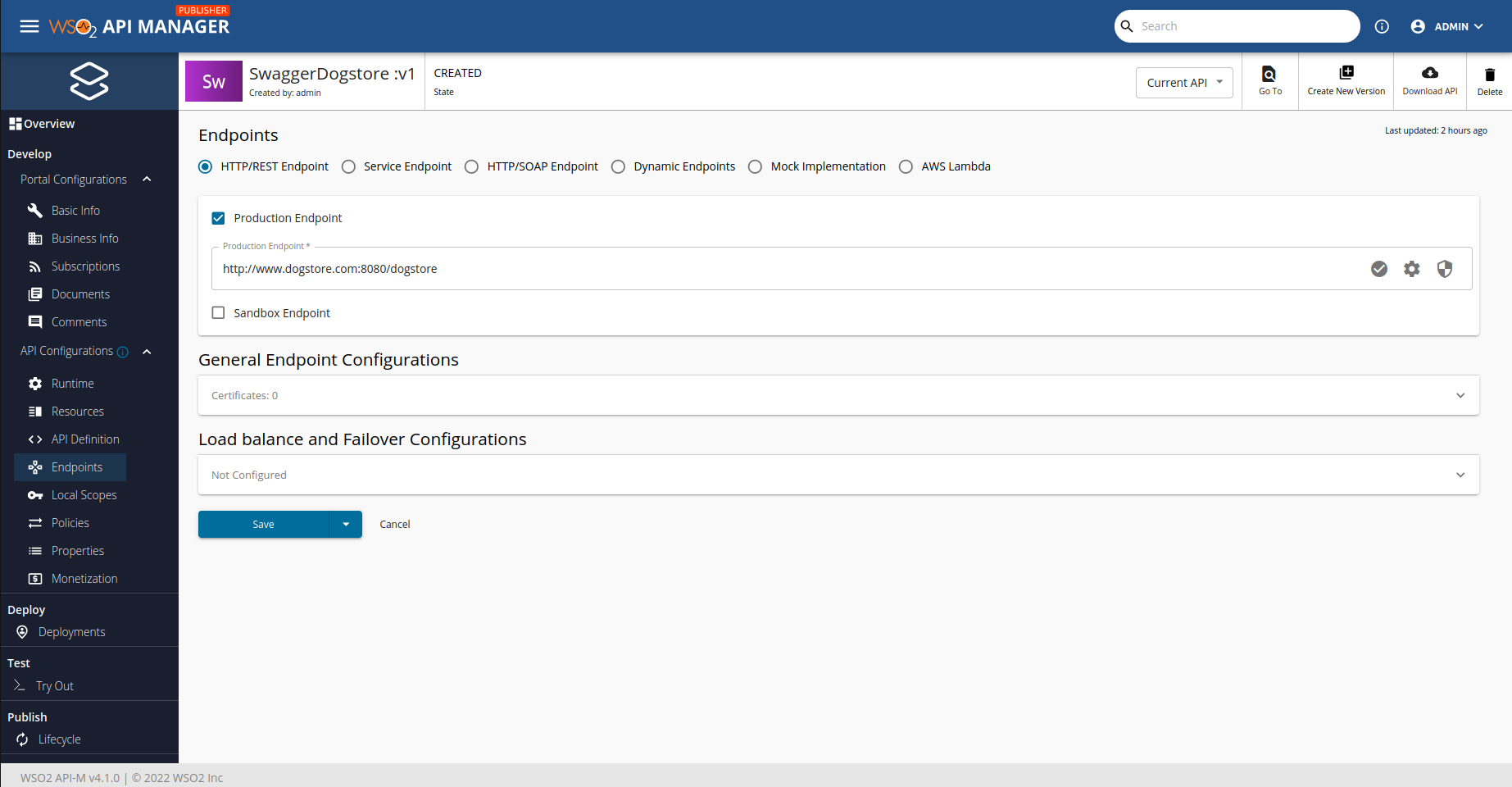
Task: Click the Download API cloud icon
Action: coord(1430,72)
